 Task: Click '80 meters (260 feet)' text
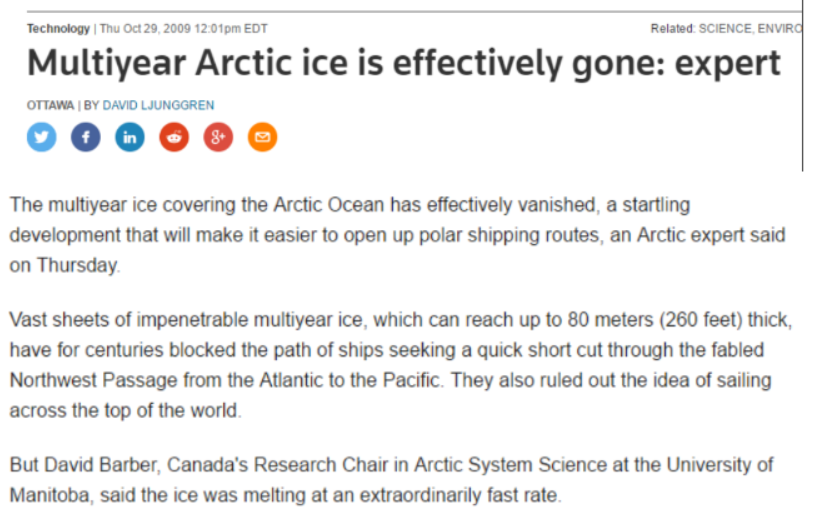coord(655,320)
